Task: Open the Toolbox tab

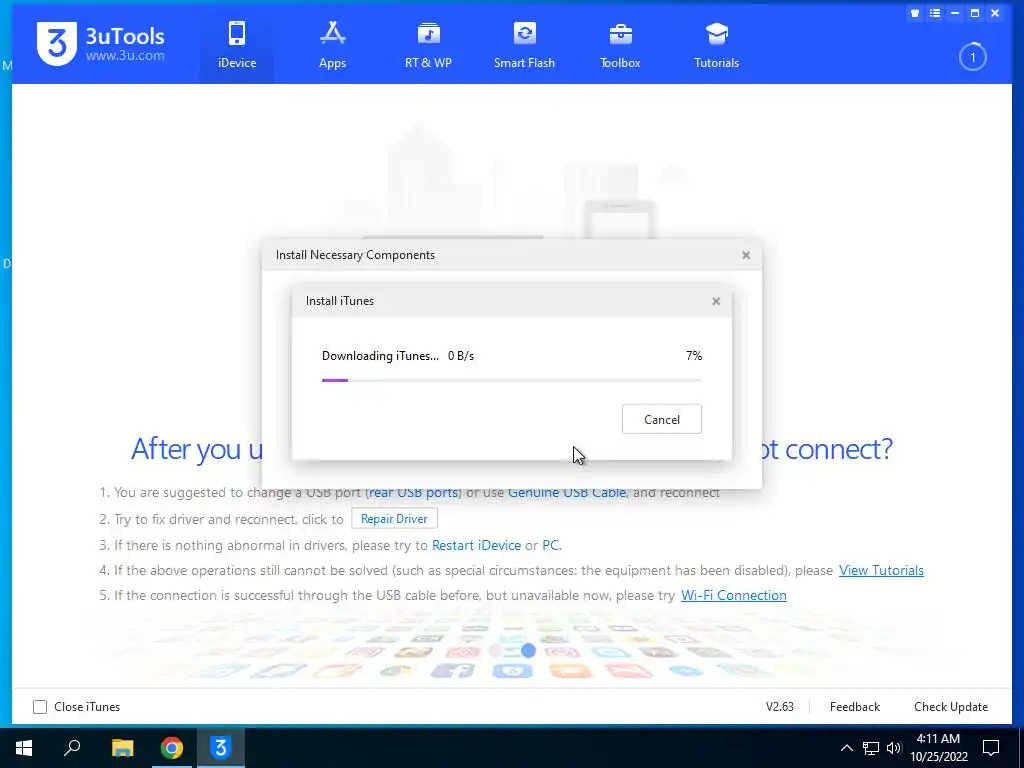Action: tap(620, 44)
